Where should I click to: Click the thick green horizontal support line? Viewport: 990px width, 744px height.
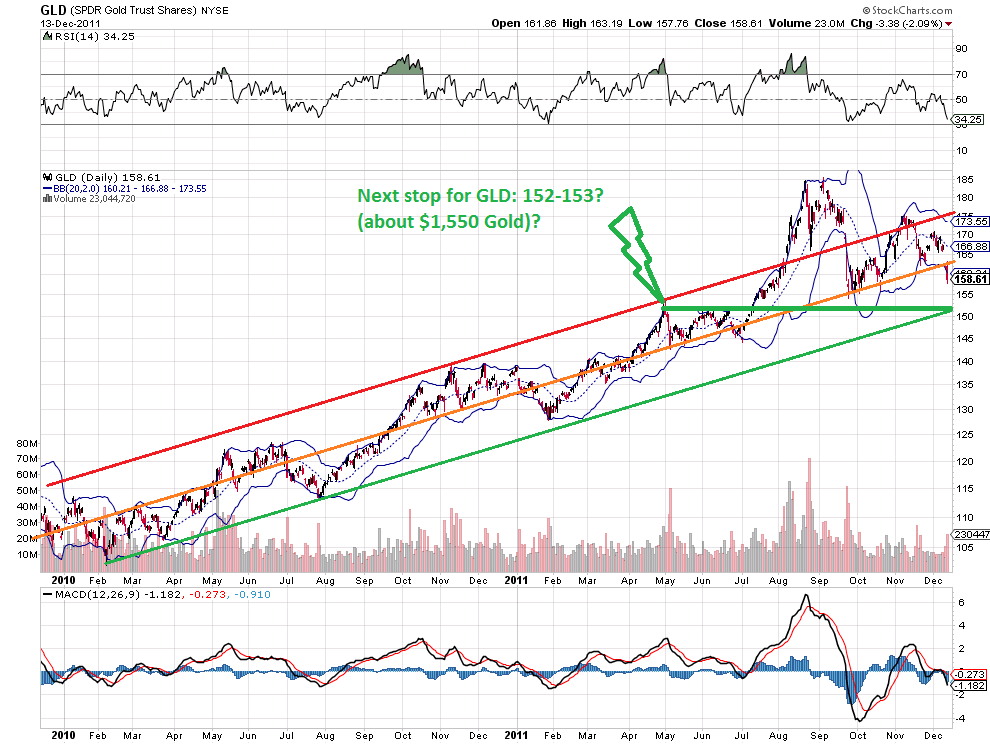[808, 309]
